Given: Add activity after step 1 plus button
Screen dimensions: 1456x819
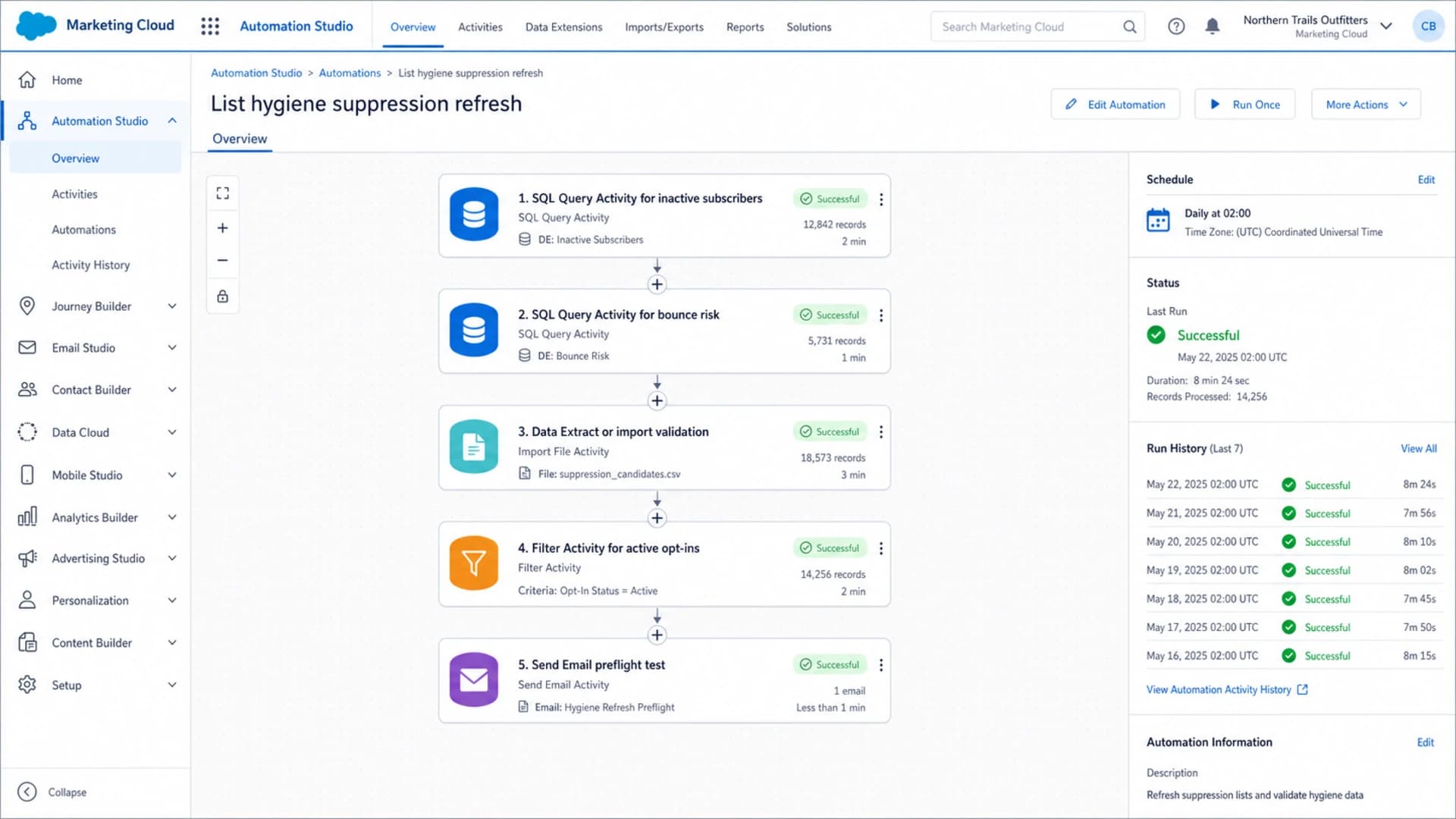Looking at the screenshot, I should pyautogui.click(x=657, y=284).
